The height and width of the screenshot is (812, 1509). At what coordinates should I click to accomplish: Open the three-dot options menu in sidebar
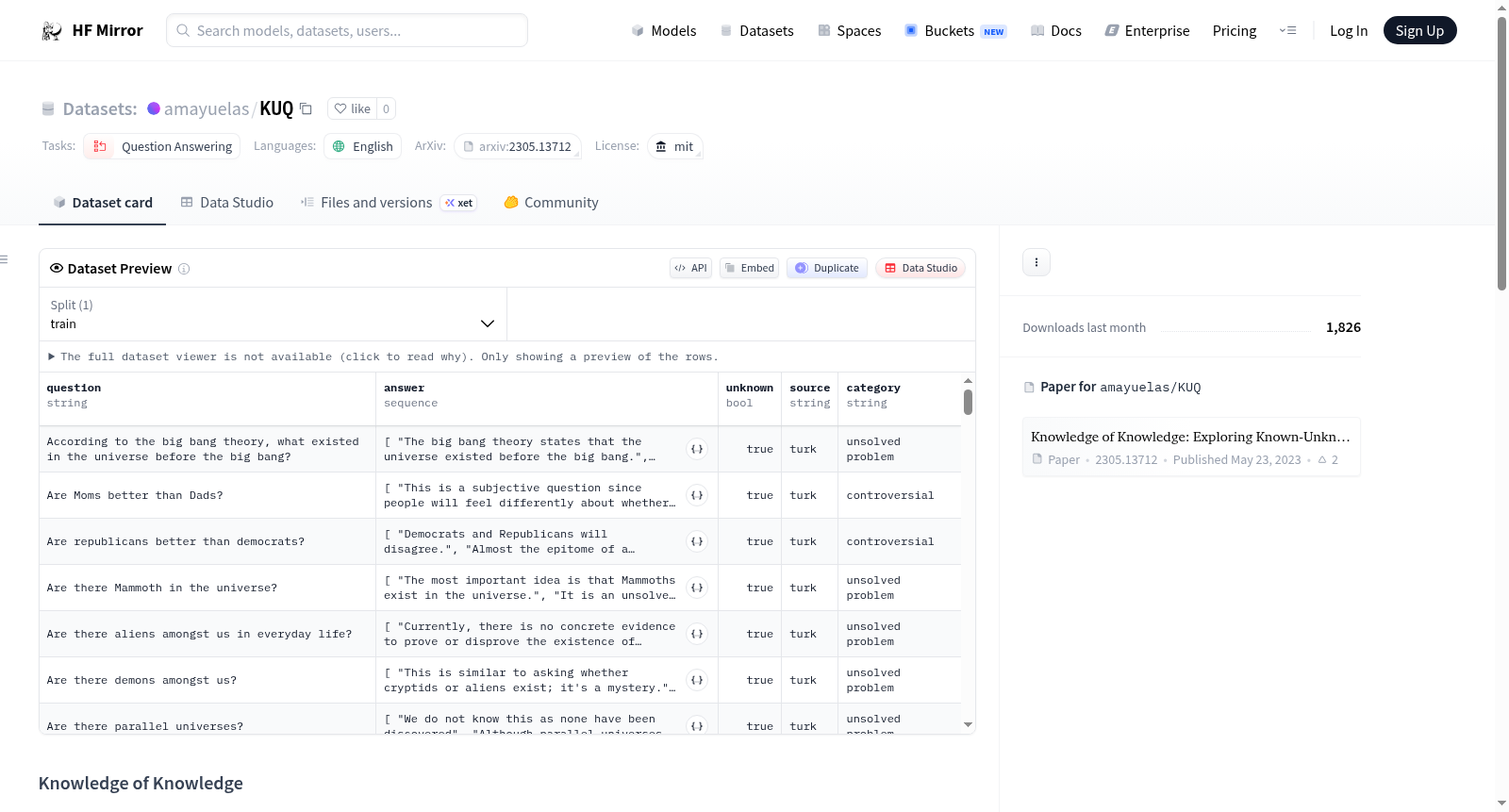[1036, 262]
